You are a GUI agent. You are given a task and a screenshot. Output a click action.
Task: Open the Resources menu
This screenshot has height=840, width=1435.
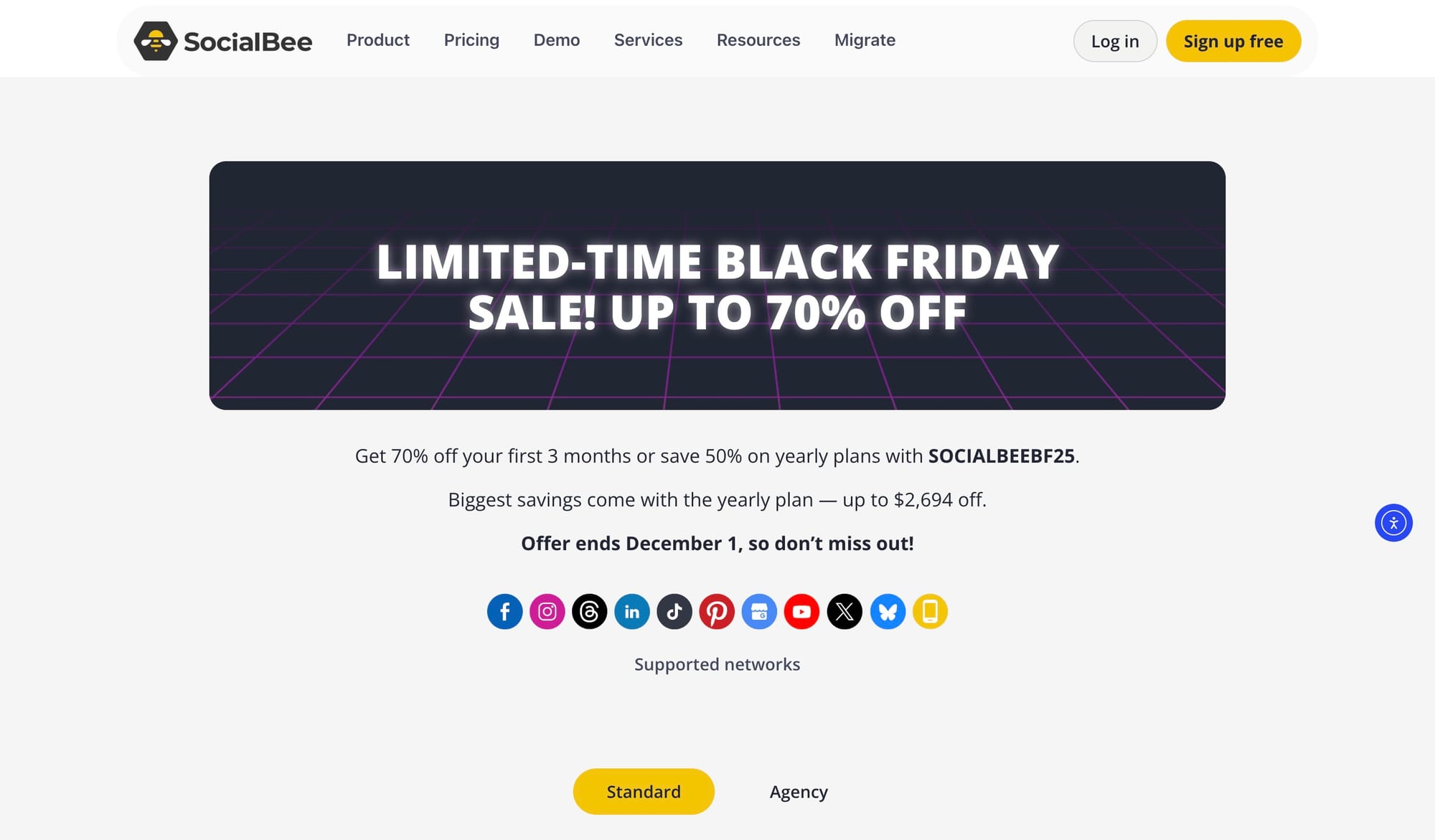coord(758,40)
